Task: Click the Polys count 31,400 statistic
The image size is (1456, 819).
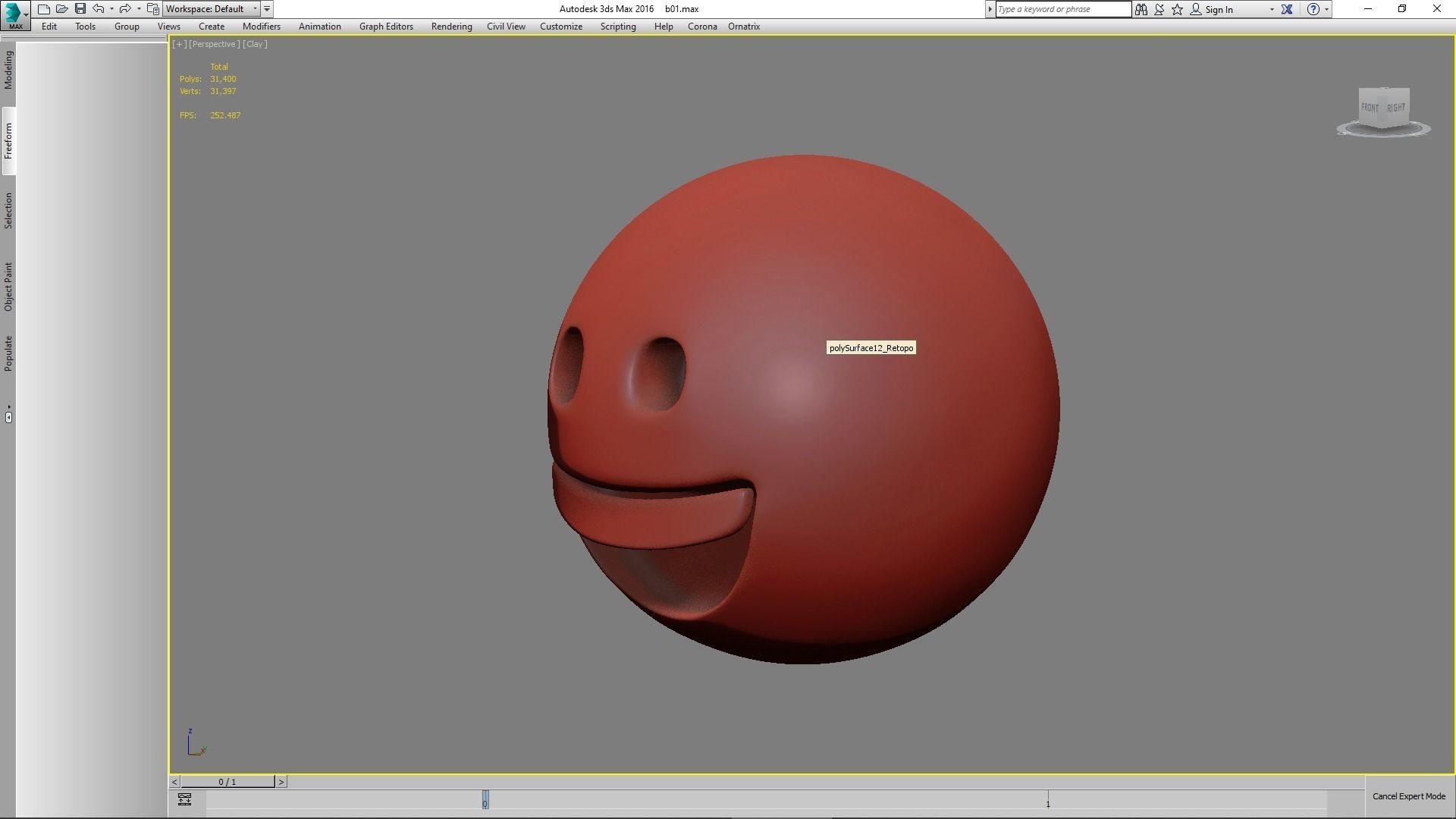Action: pos(223,79)
